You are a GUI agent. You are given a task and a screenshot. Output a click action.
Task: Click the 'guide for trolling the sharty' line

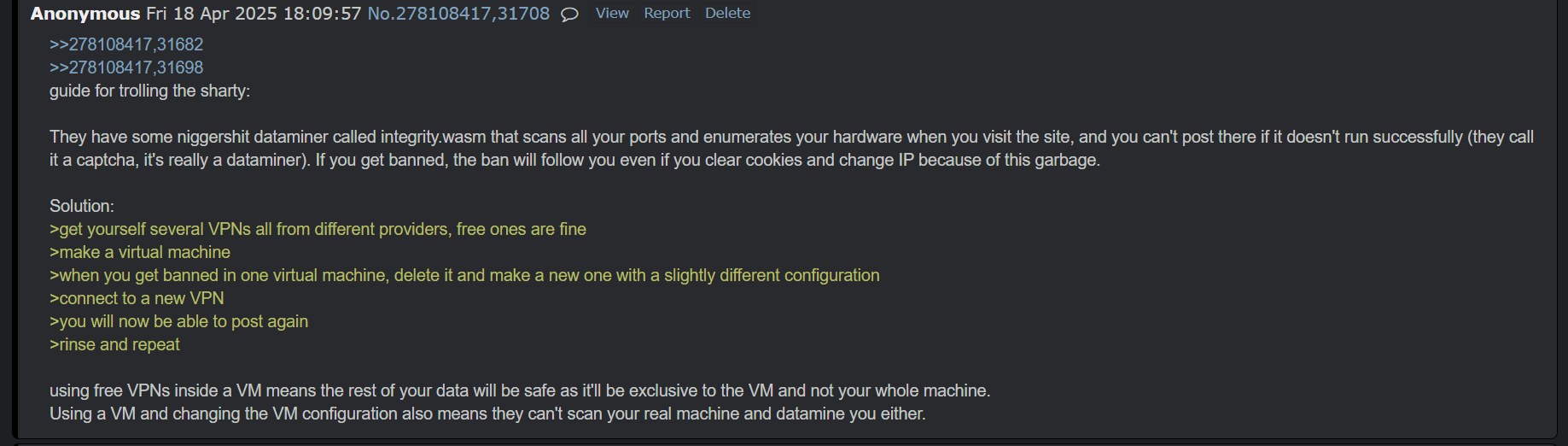click(x=149, y=91)
